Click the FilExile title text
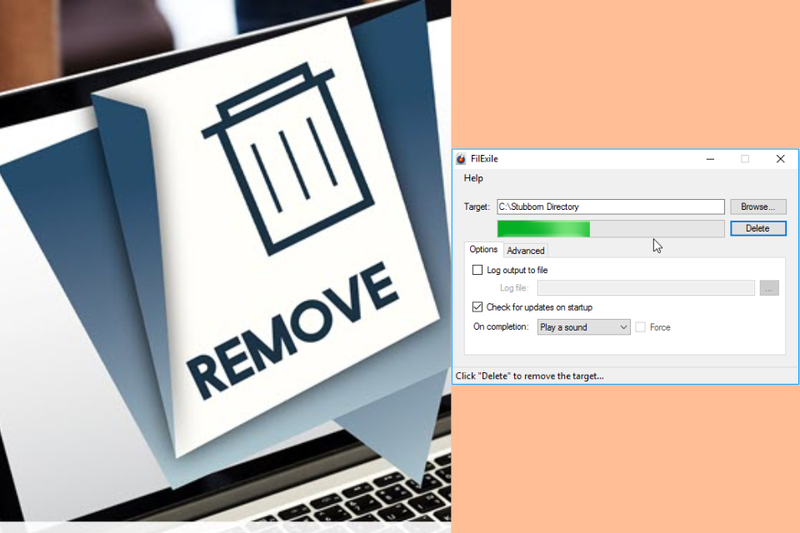The height and width of the screenshot is (533, 800). point(484,159)
